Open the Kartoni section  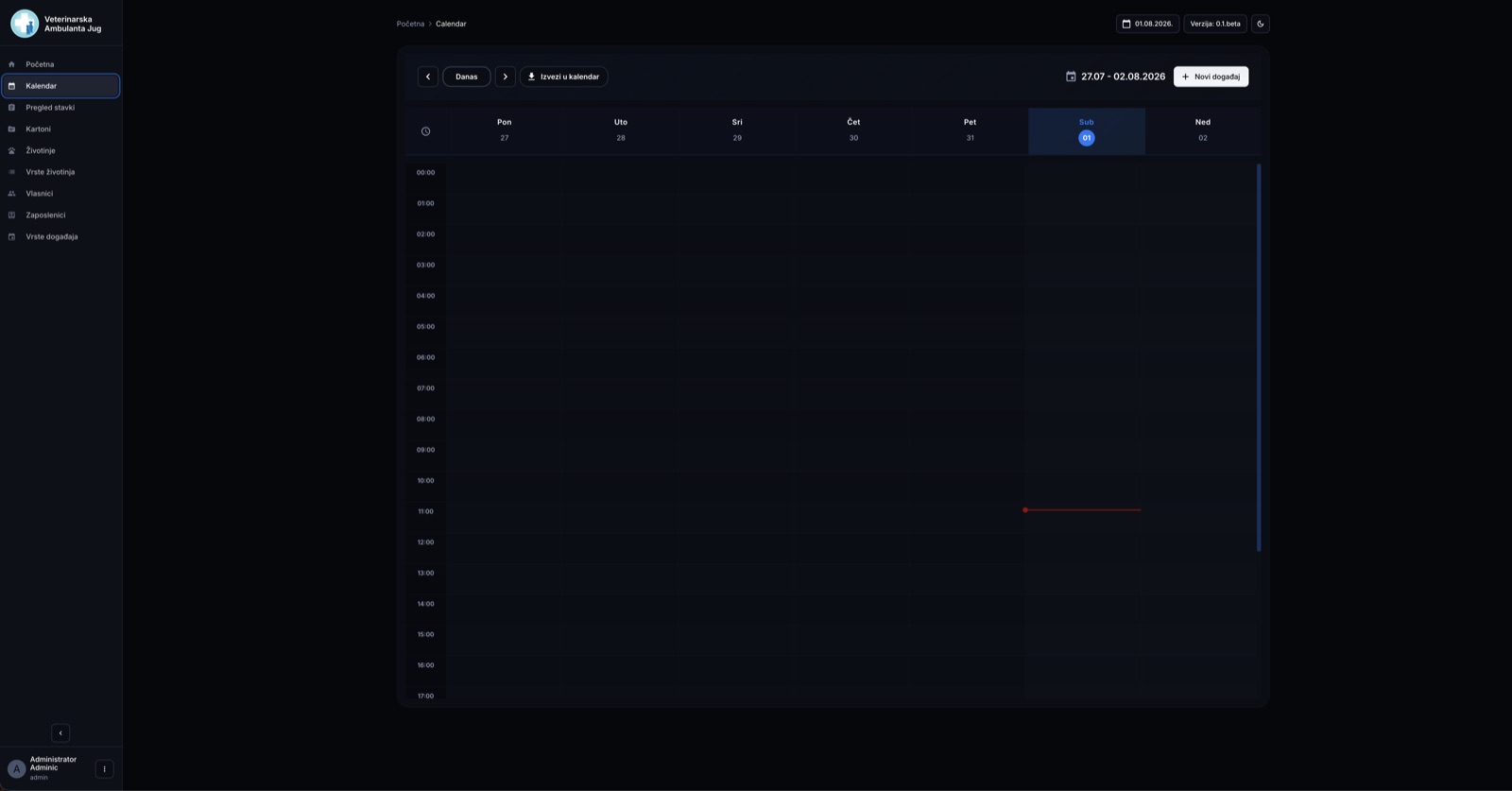point(60,129)
